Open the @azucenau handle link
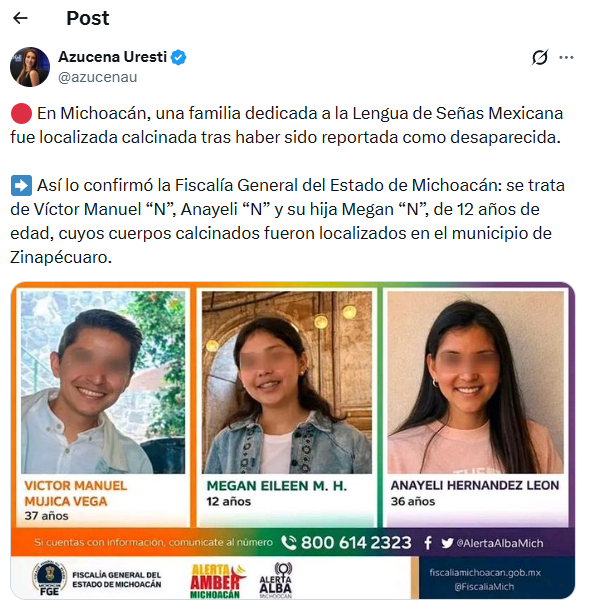 [x=97, y=77]
